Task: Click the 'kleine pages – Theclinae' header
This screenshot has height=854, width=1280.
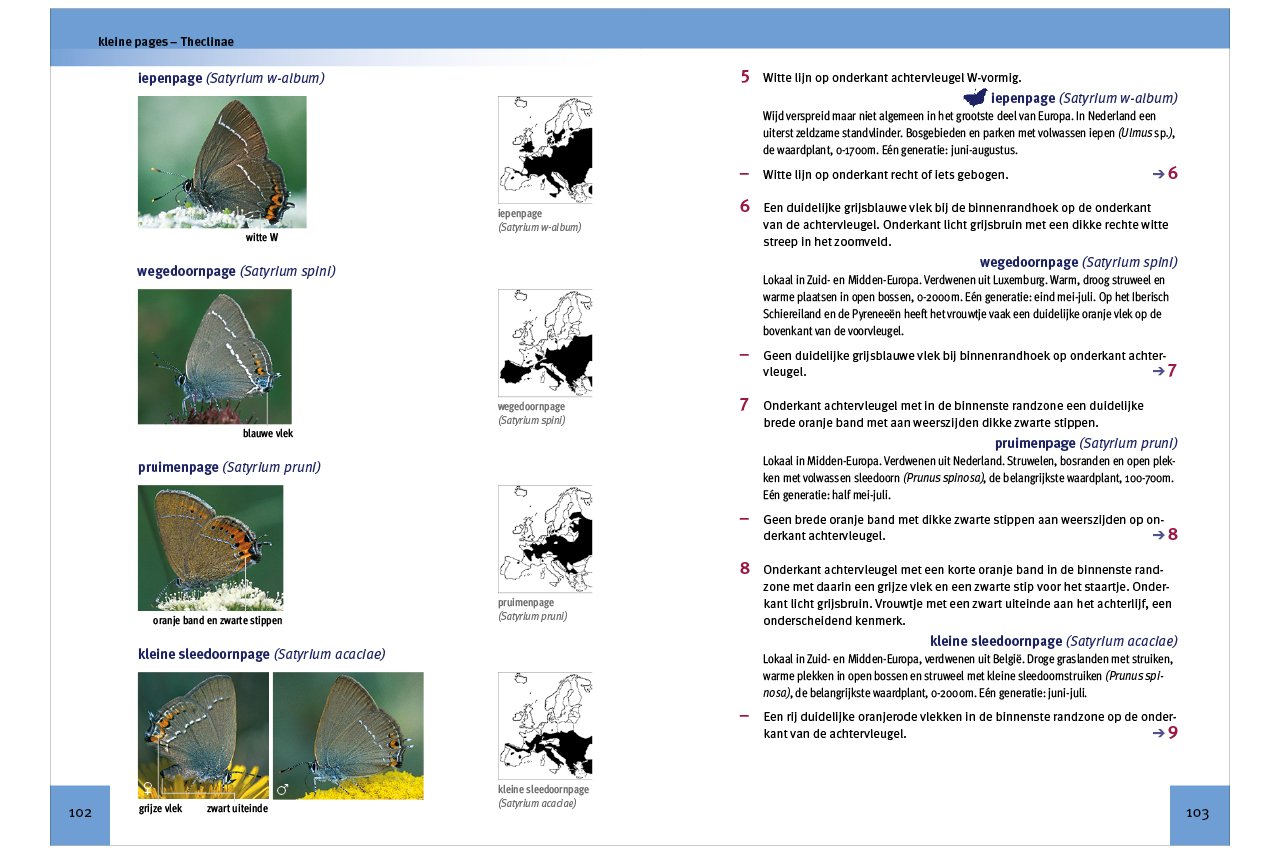Action: tap(166, 42)
